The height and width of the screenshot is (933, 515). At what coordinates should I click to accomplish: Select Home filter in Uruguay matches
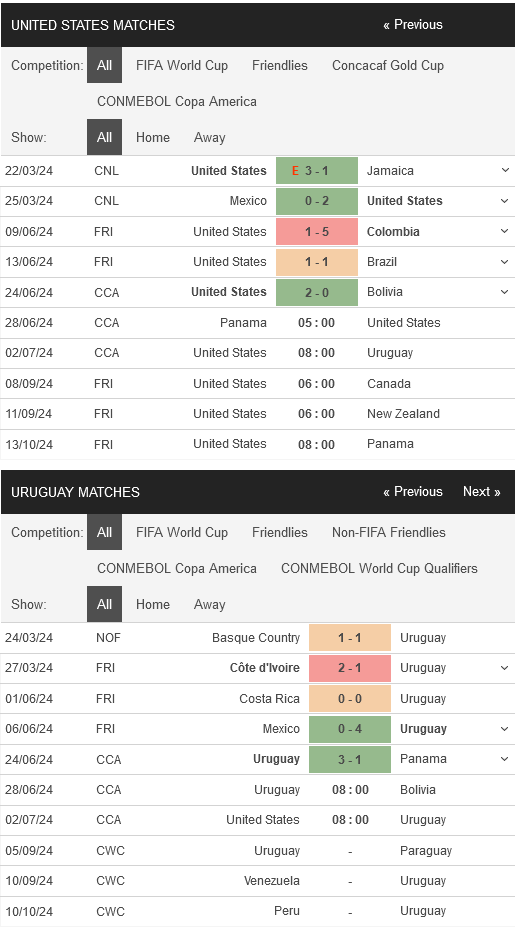click(x=153, y=605)
